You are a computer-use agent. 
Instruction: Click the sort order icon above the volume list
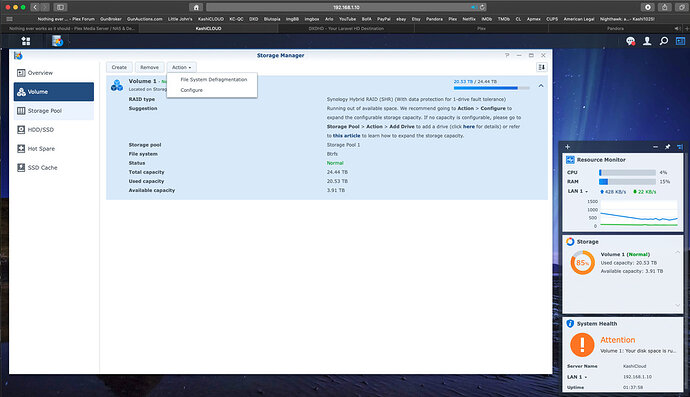click(x=542, y=67)
